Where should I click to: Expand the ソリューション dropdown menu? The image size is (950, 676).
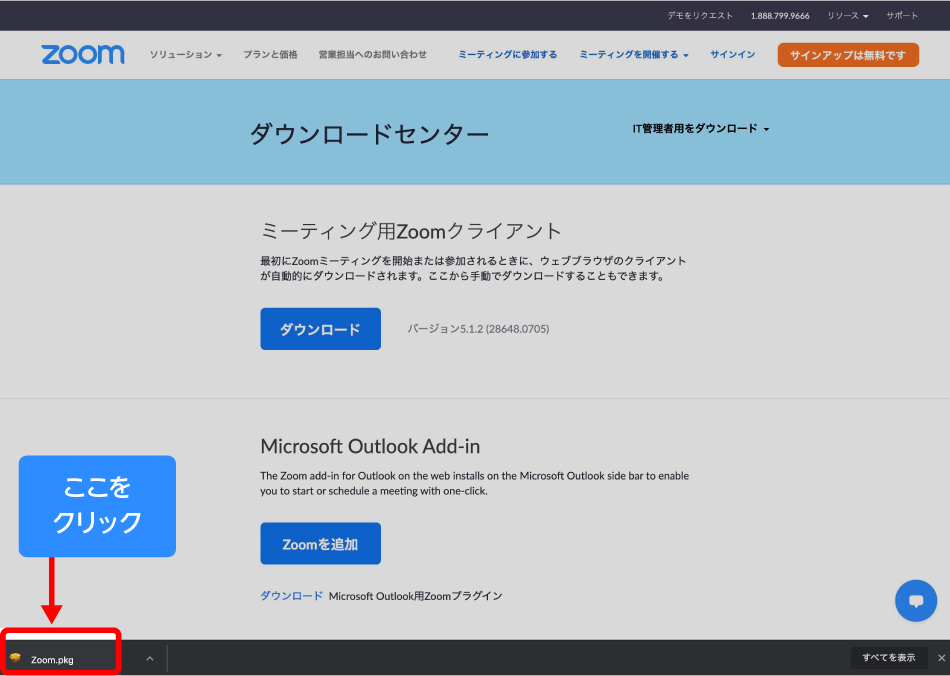coord(186,55)
